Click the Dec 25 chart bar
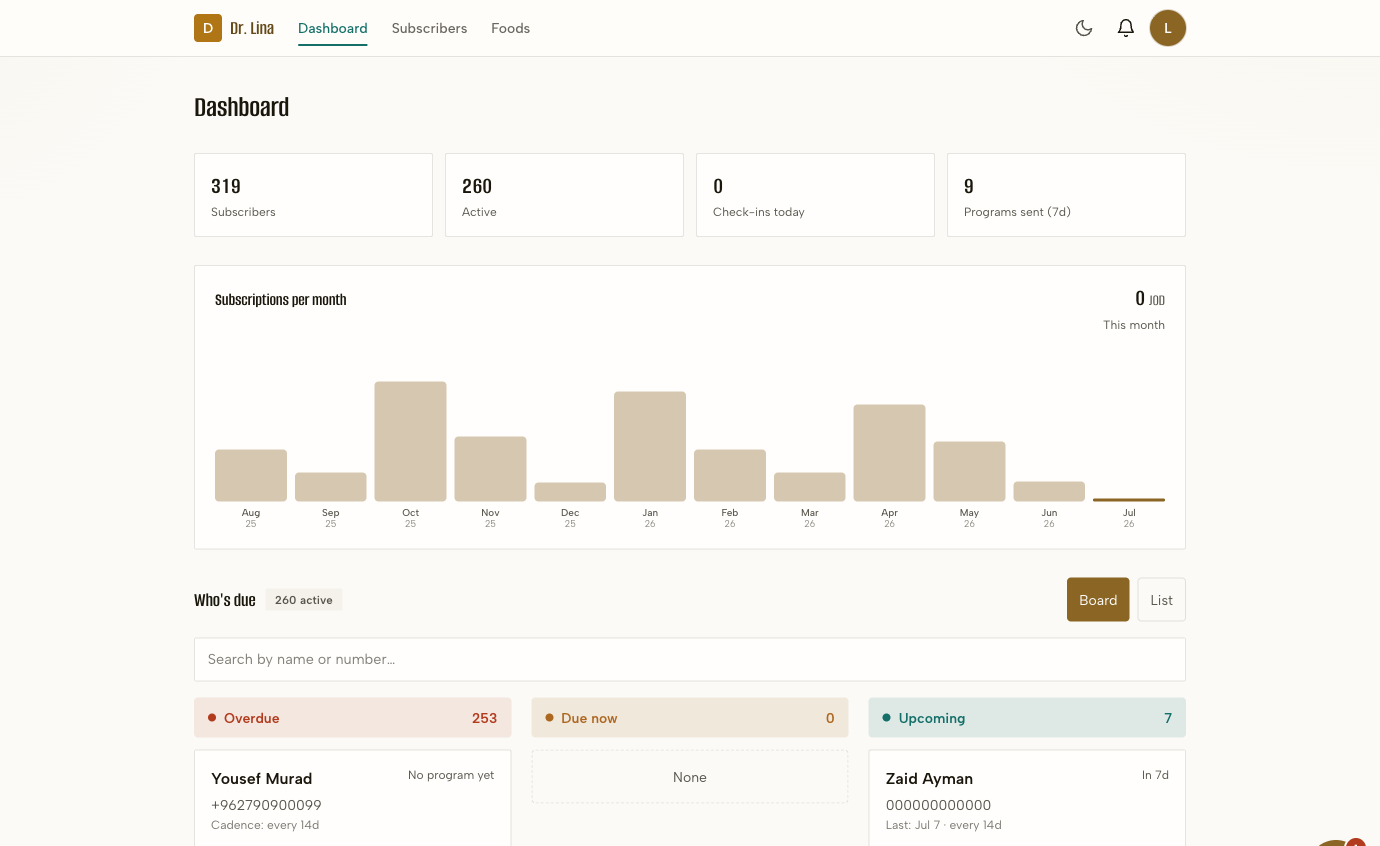The height and width of the screenshot is (846, 1380). tap(570, 492)
